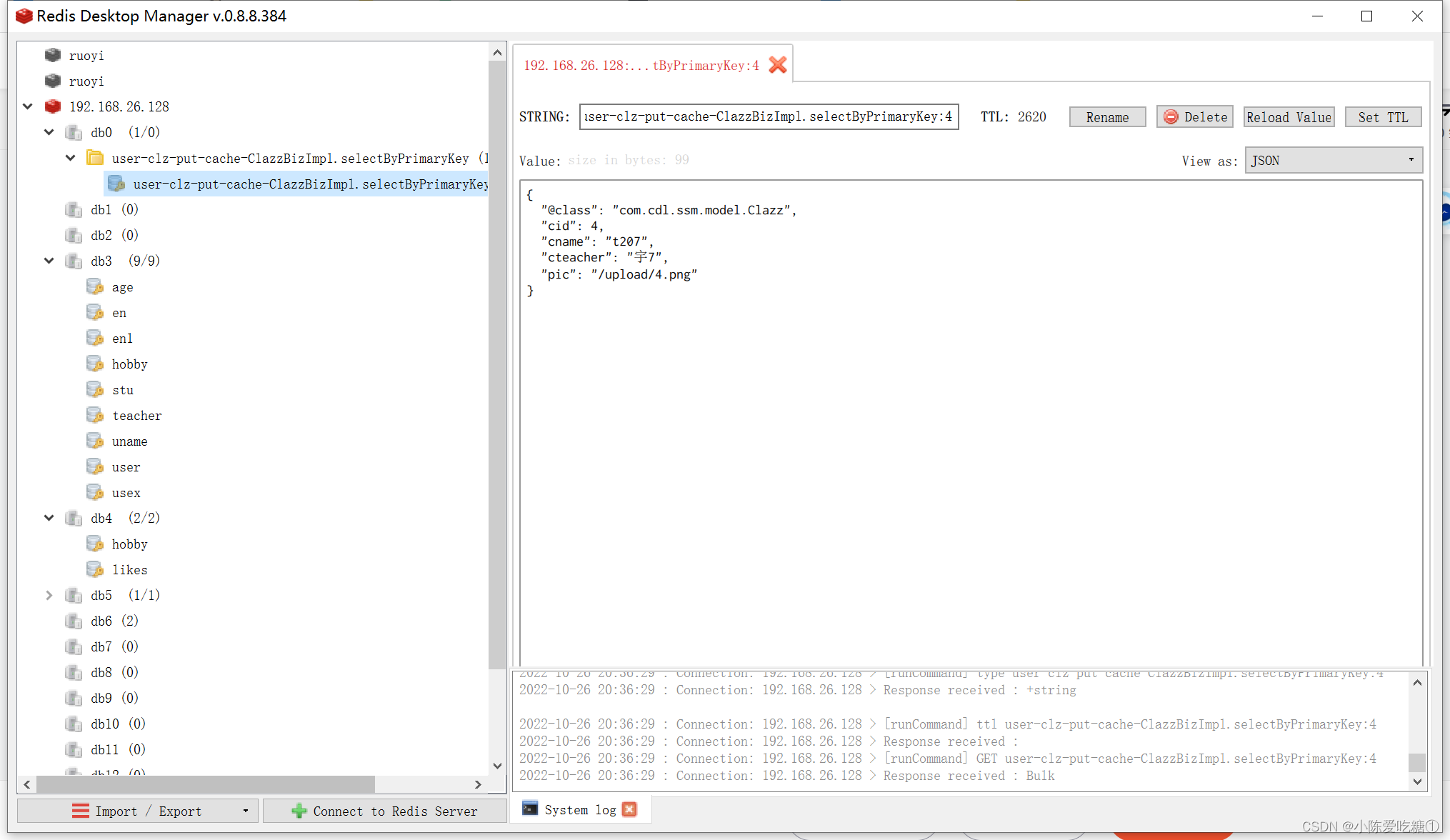1450x840 pixels.
Task: Click the likes key icon in db4
Action: coord(95,569)
